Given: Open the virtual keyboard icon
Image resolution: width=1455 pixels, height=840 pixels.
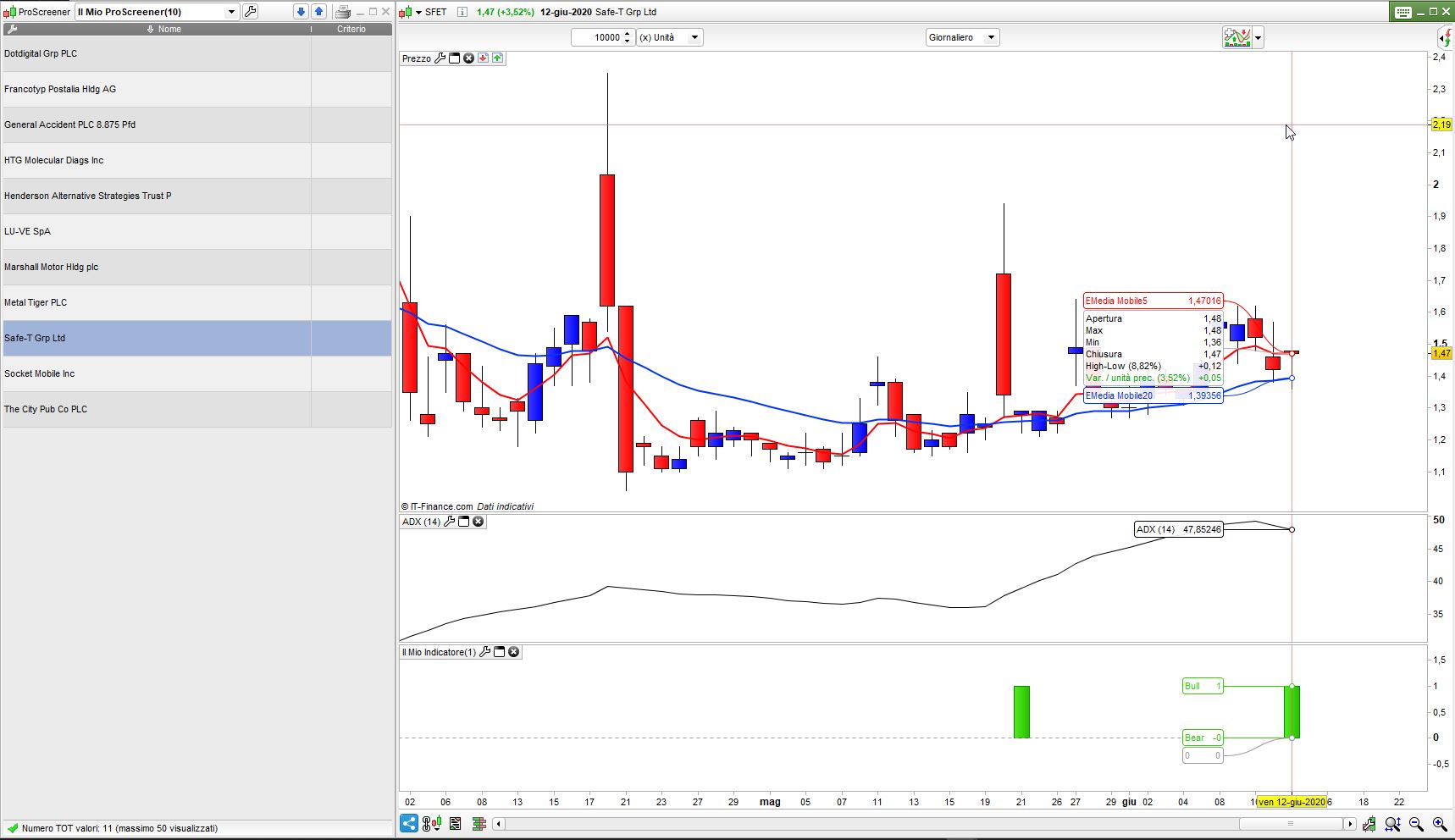Looking at the screenshot, I should pyautogui.click(x=1403, y=12).
